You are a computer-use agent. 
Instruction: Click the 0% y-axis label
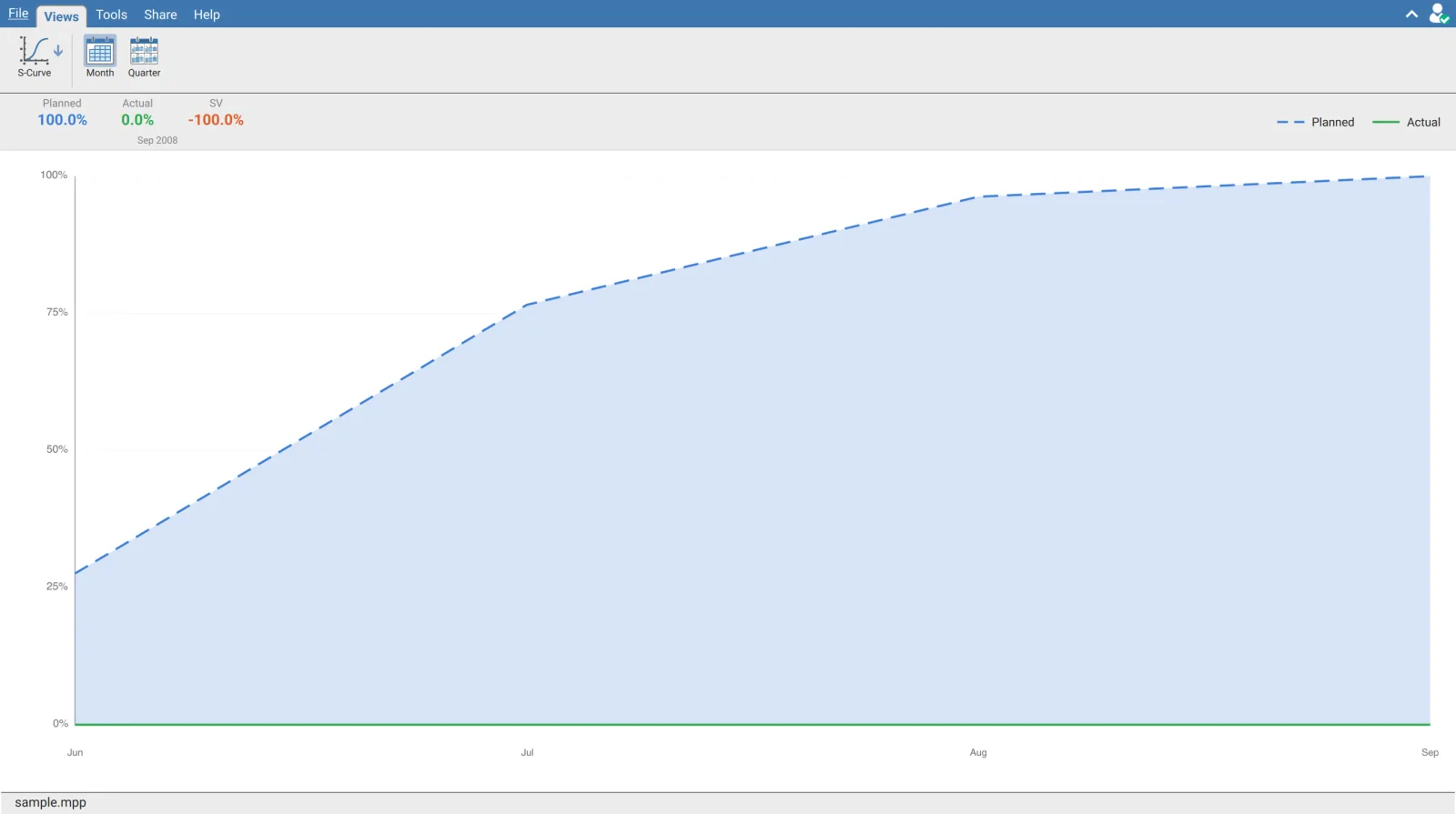(60, 723)
